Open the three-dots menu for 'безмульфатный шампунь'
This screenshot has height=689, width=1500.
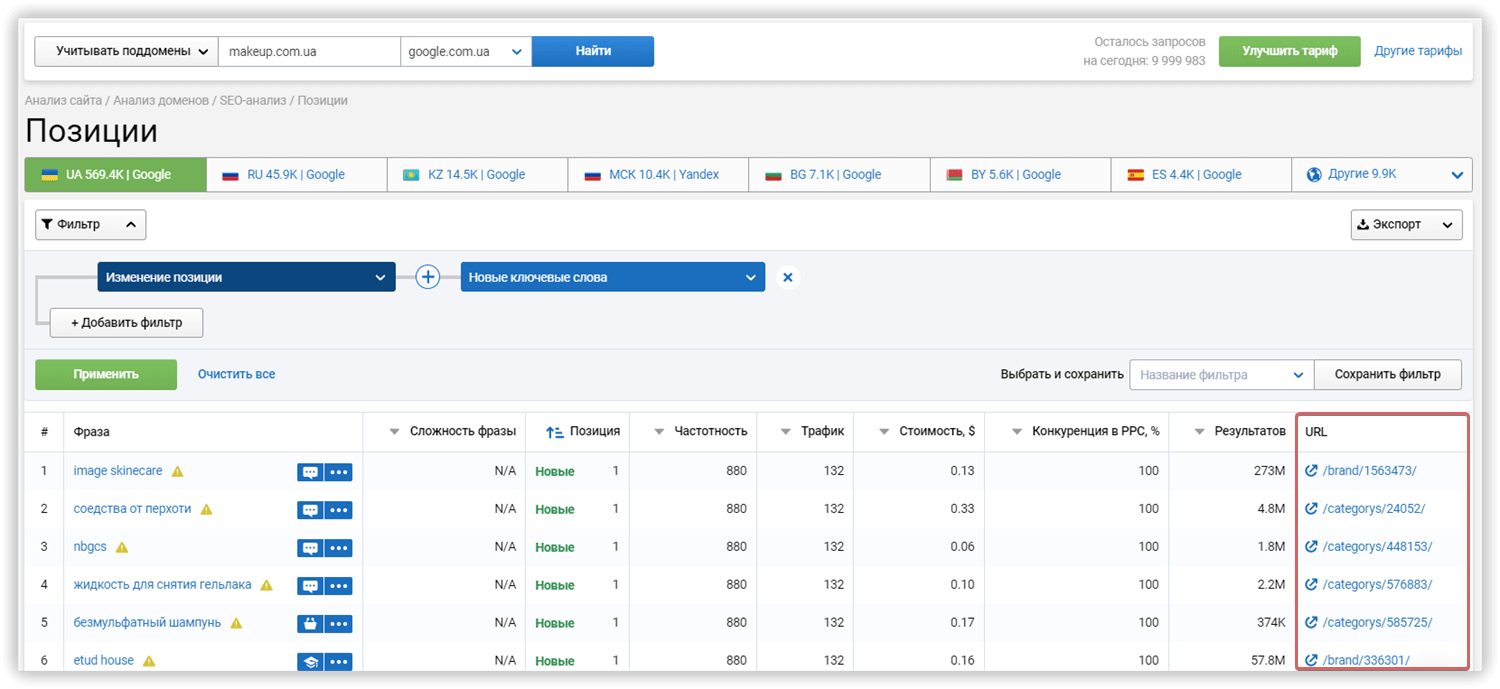pos(338,624)
